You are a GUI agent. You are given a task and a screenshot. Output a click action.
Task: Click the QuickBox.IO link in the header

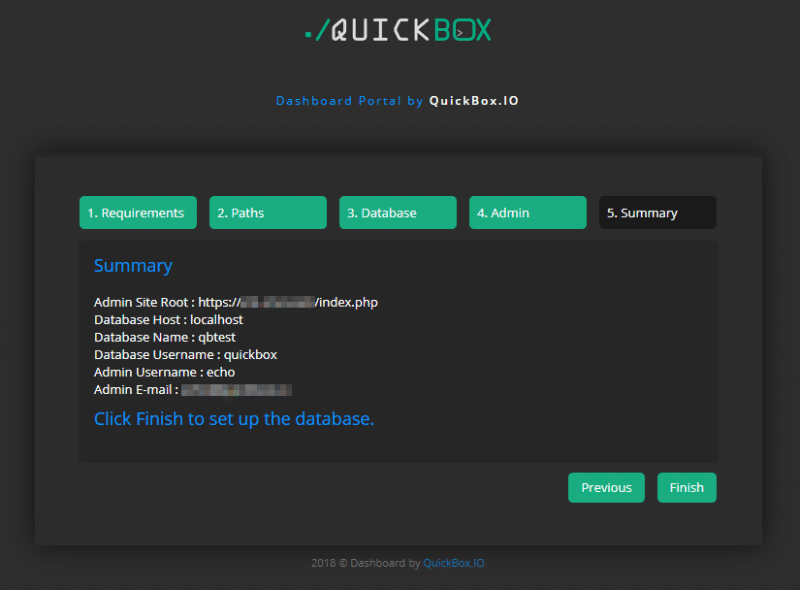[473, 100]
